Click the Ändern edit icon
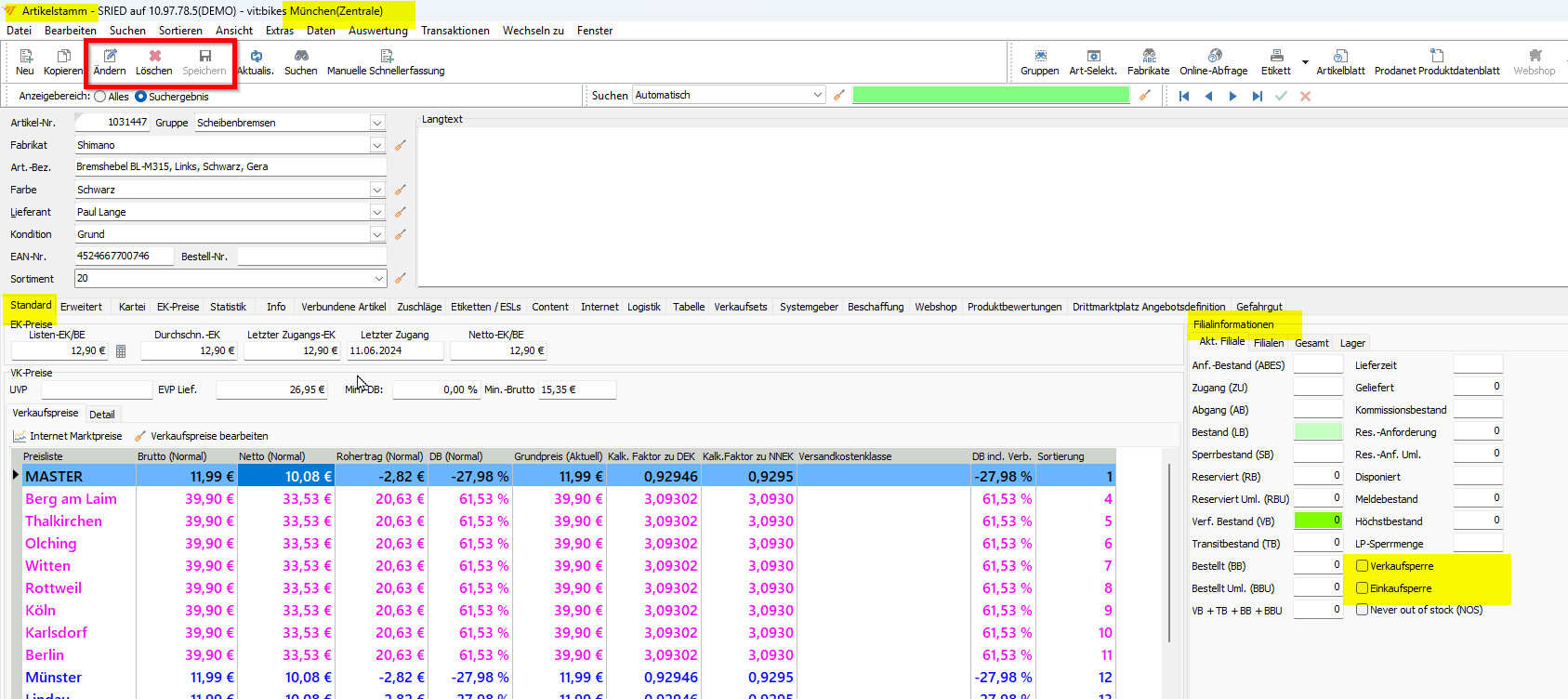 (x=110, y=57)
